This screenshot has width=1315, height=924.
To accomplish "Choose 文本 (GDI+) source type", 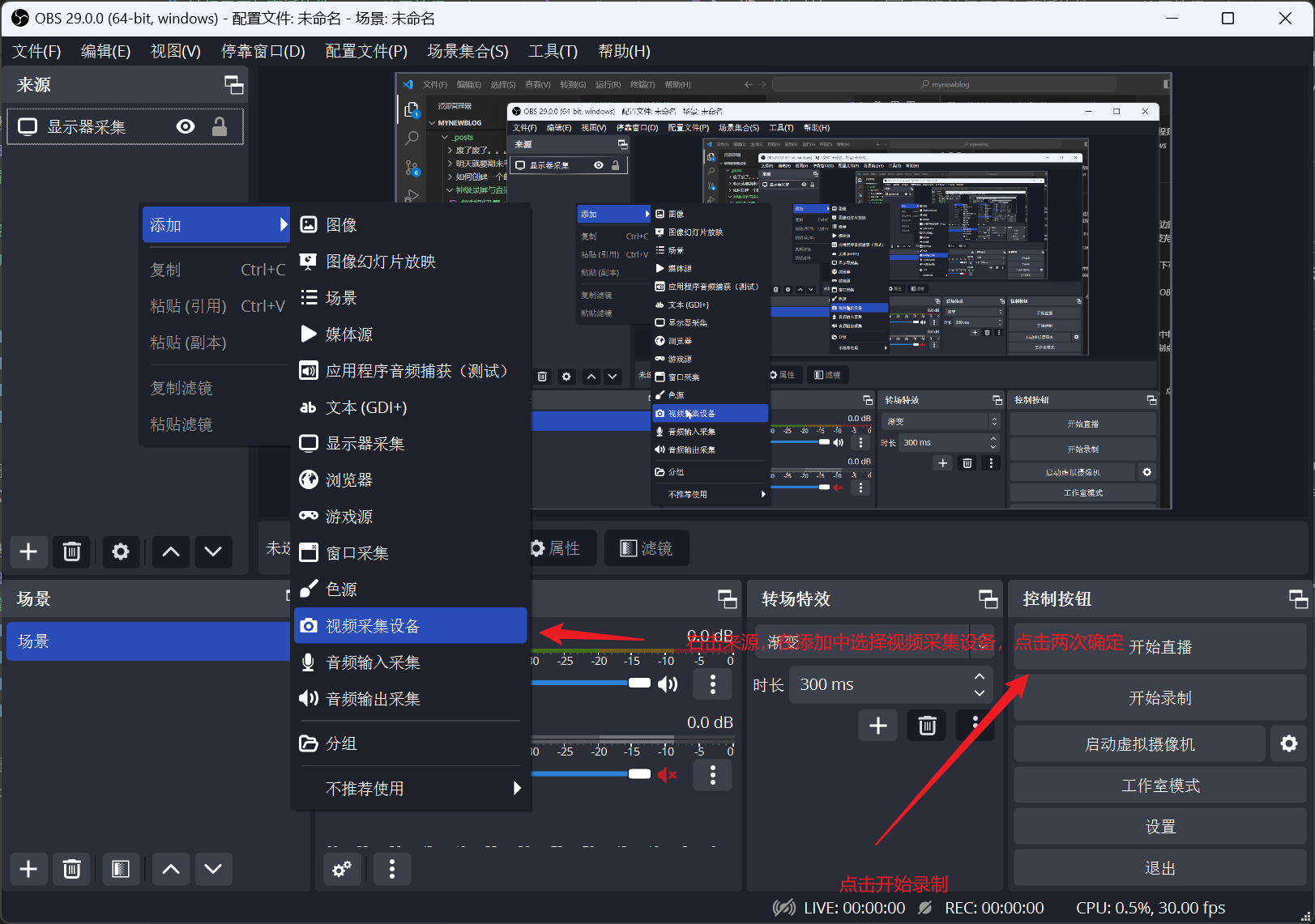I will 410,407.
